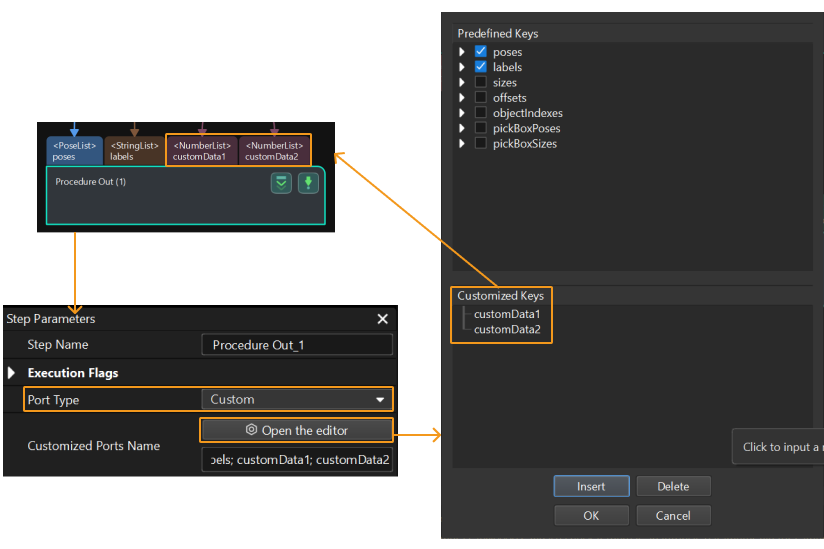Confirm with the OK button

click(x=591, y=515)
